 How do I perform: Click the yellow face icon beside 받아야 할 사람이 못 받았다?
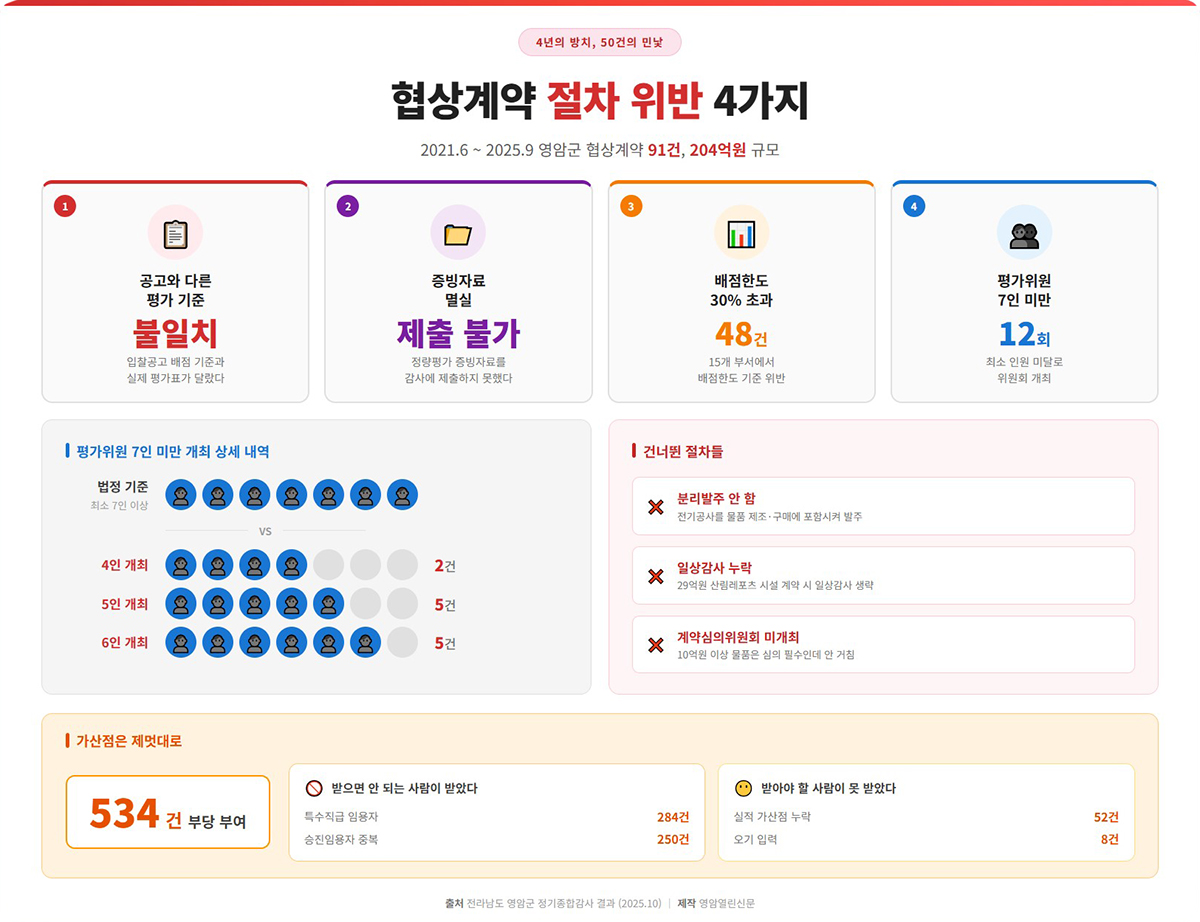[743, 788]
